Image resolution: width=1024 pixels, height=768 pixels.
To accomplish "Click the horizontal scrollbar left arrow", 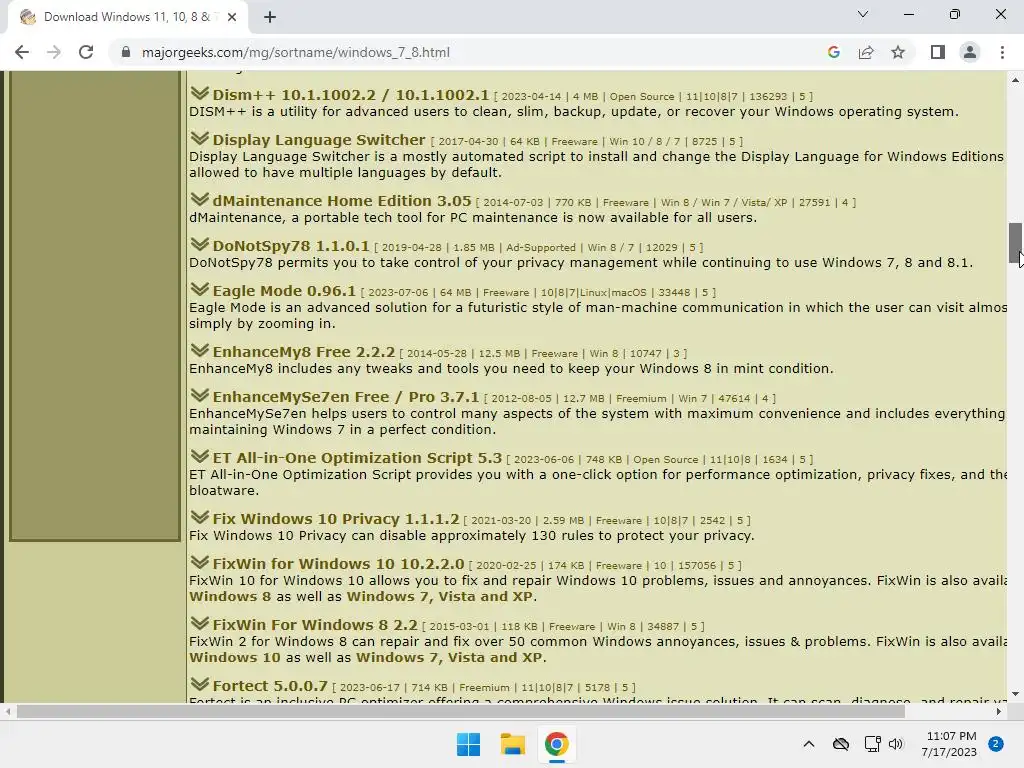I will coord(8,711).
